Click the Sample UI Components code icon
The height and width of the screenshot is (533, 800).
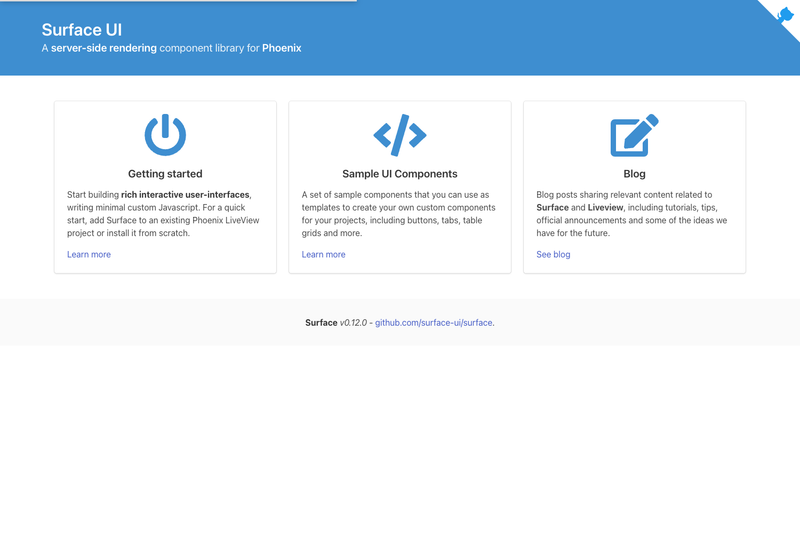point(400,135)
